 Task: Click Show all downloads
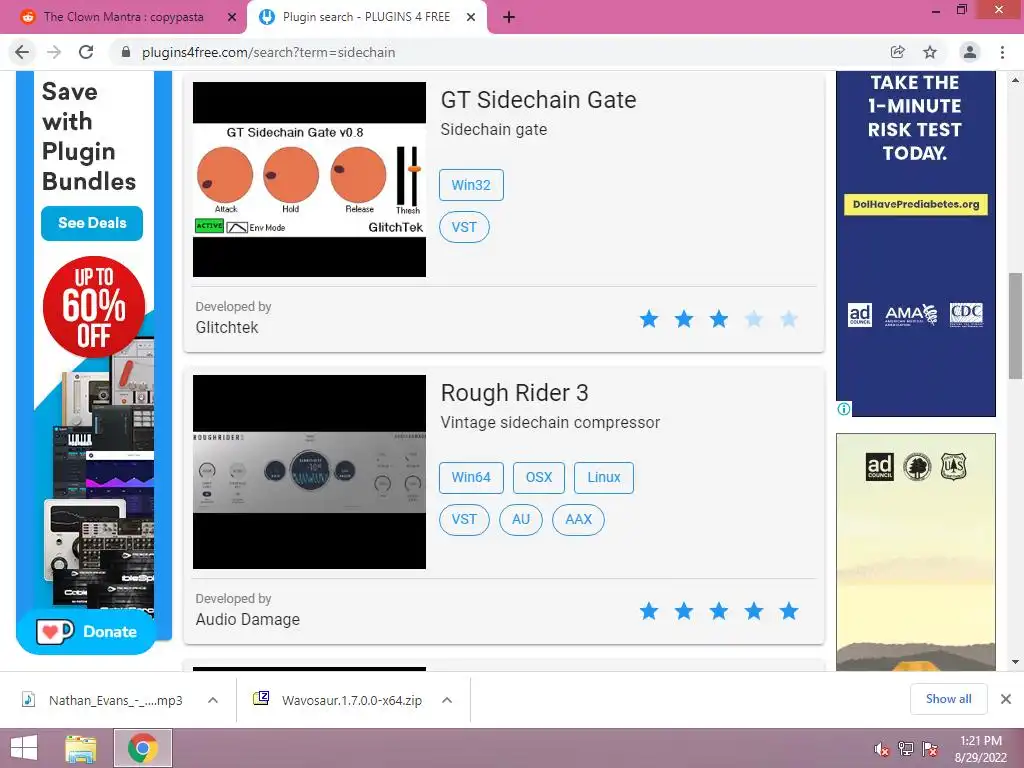point(948,699)
